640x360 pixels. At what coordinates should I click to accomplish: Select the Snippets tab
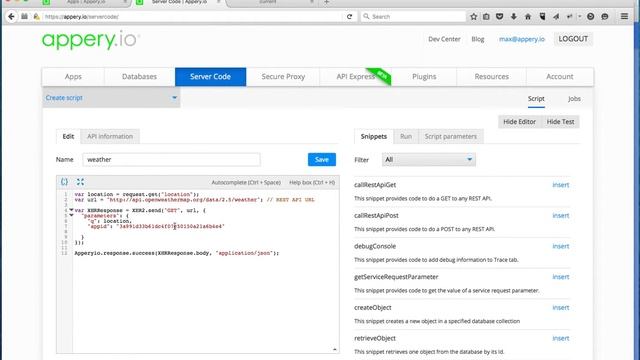coord(373,136)
